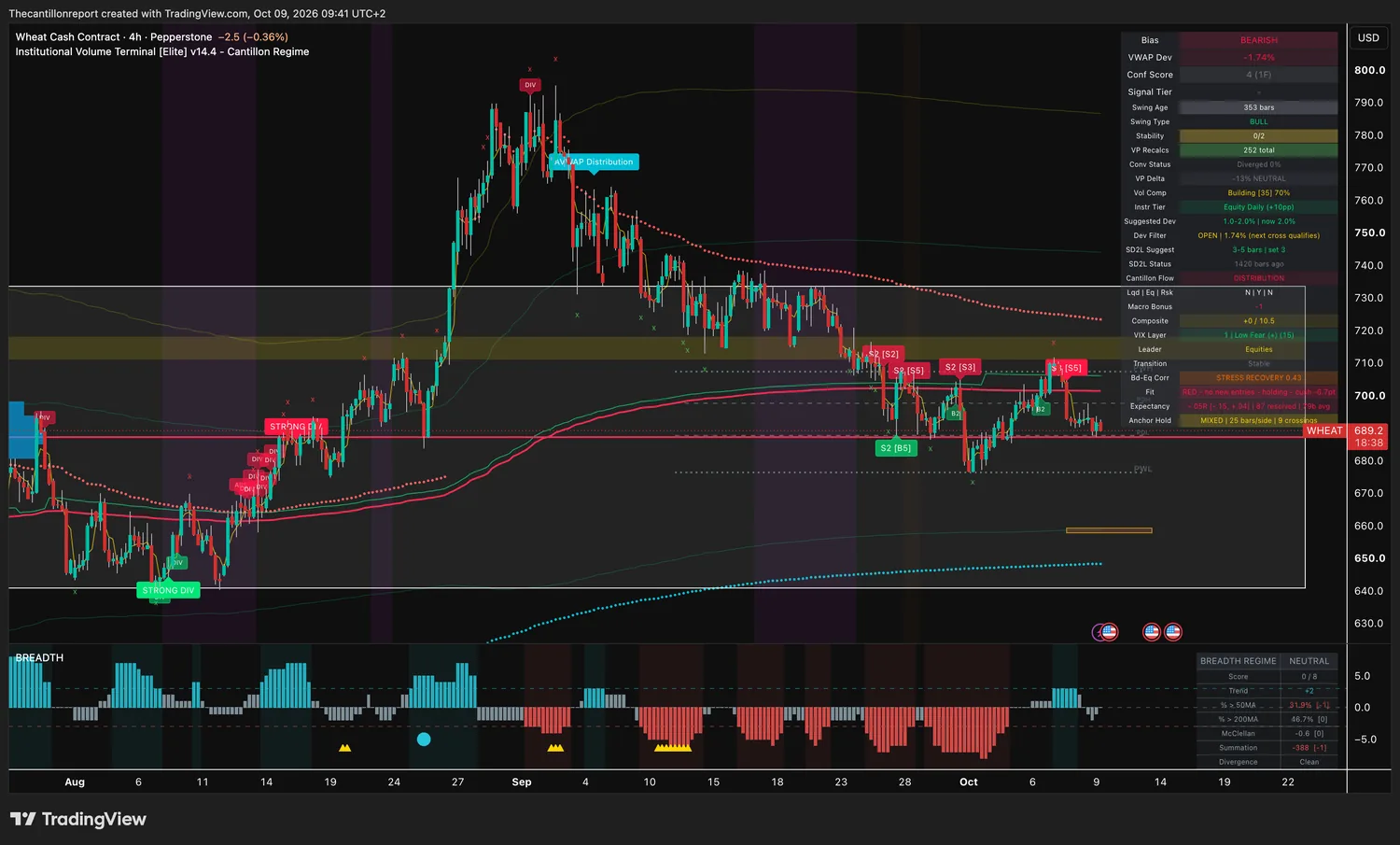Click the Swing Type value BULL

pyautogui.click(x=1259, y=122)
